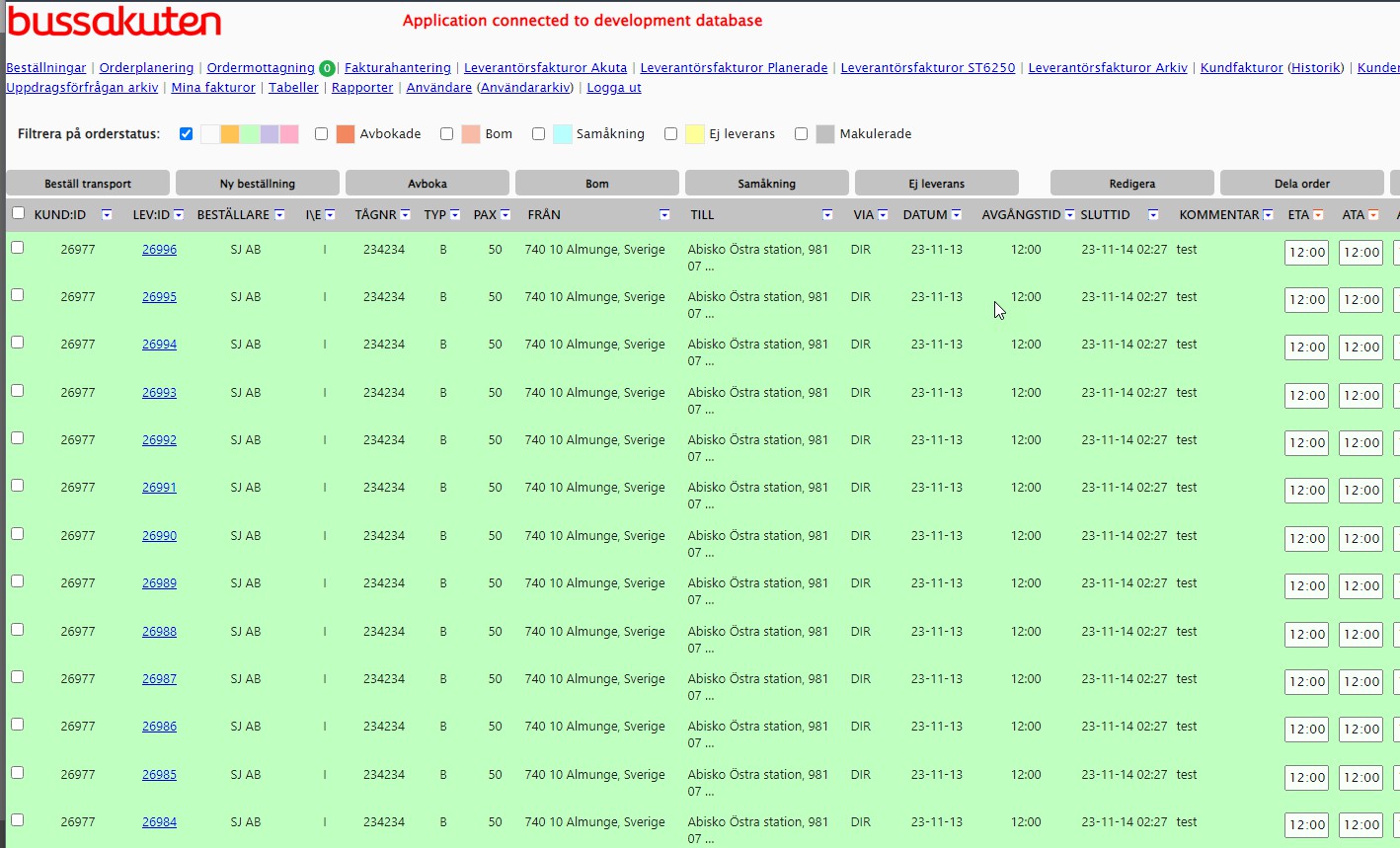Select the checkbox for order row 26985
Image resolution: width=1400 pixels, height=848 pixels.
tap(17, 773)
